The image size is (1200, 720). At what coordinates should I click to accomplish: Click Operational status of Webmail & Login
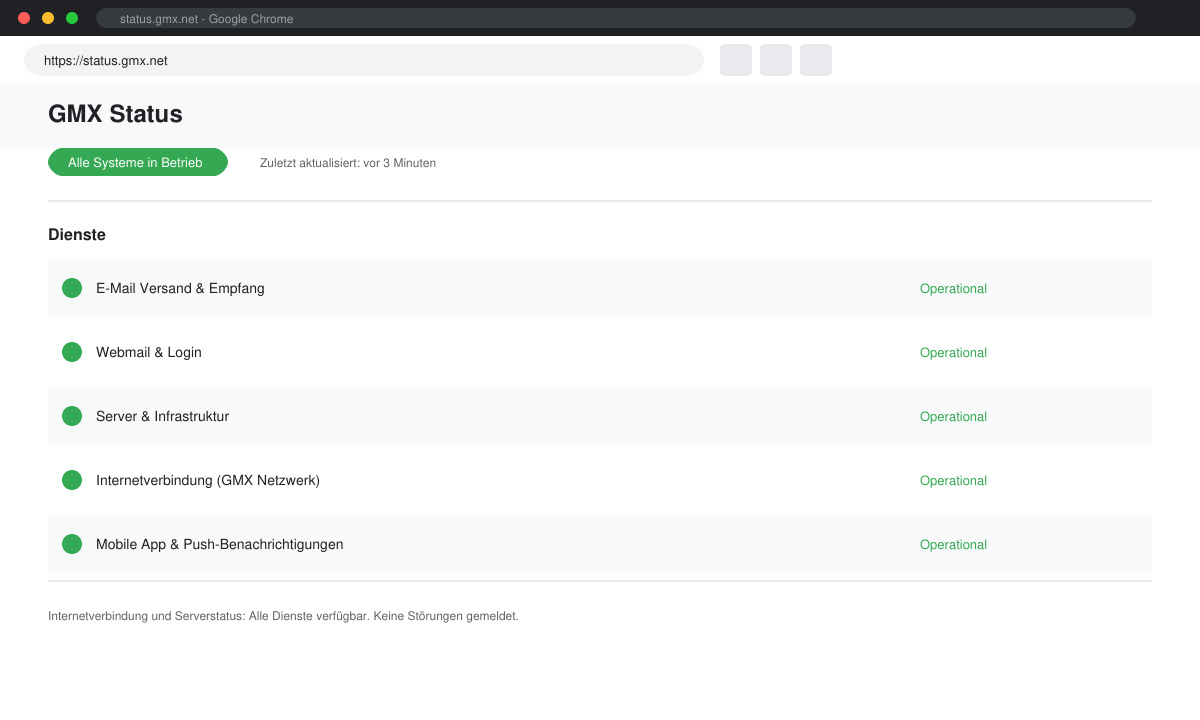953,352
